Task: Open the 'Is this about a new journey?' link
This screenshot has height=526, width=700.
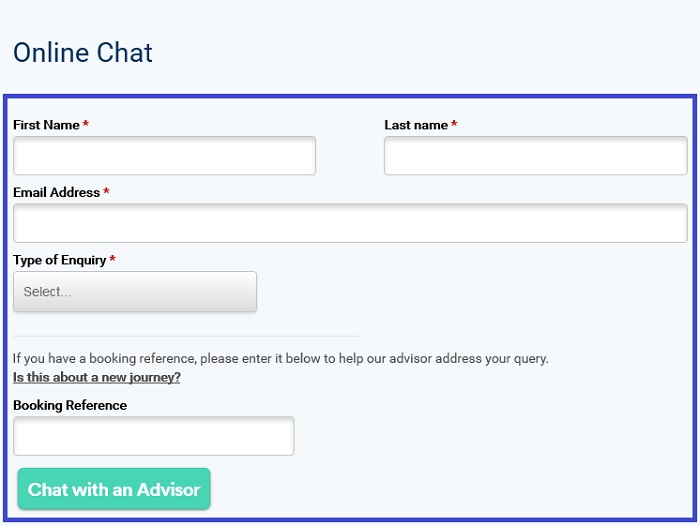Action: [x=97, y=377]
